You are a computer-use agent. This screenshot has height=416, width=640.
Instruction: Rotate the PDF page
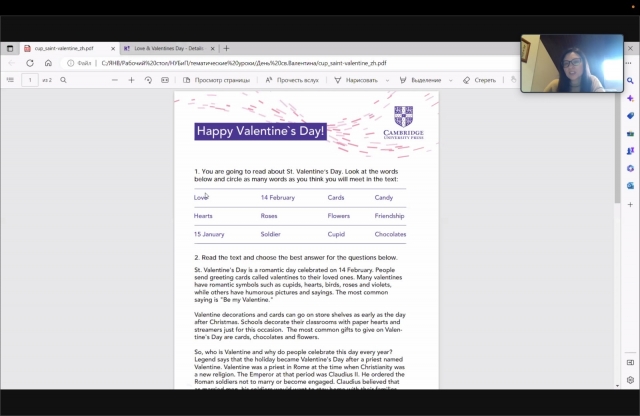[x=148, y=80]
